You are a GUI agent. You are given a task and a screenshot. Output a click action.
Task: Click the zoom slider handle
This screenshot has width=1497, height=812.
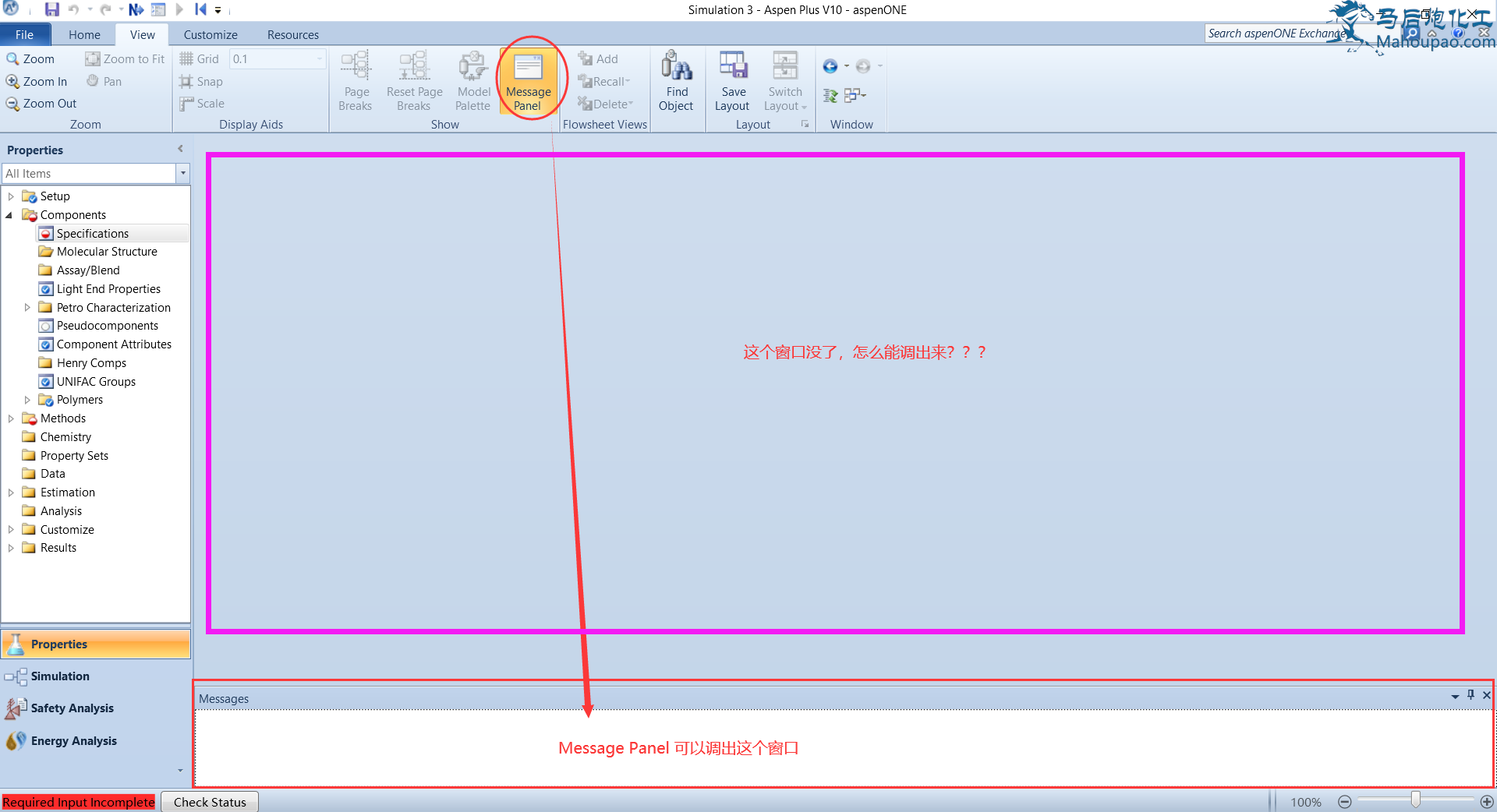point(1415,800)
